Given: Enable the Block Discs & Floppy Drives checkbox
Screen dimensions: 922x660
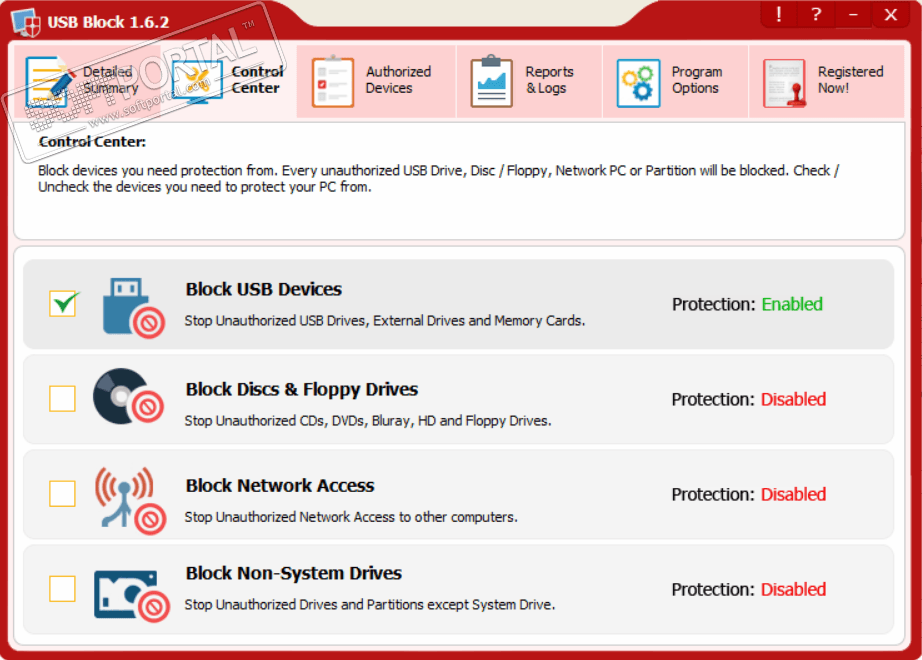Looking at the screenshot, I should click(62, 399).
